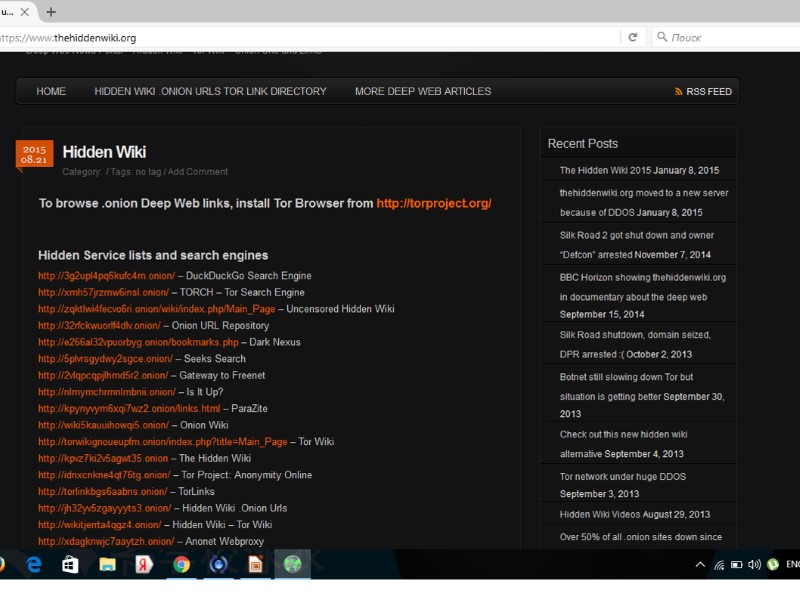Image resolution: width=800 pixels, height=600 pixels.
Task: Open the HOME menu item
Action: click(51, 91)
